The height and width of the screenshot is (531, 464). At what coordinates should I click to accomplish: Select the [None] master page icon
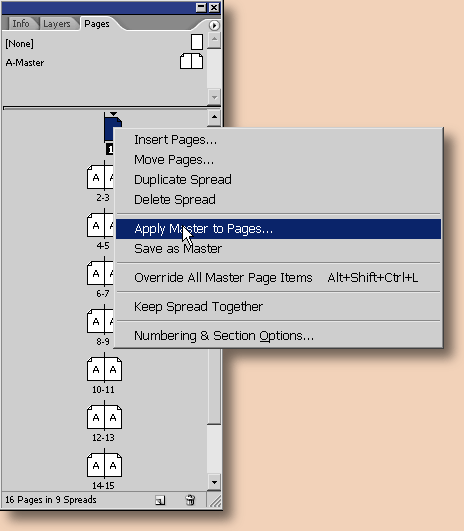click(x=197, y=42)
